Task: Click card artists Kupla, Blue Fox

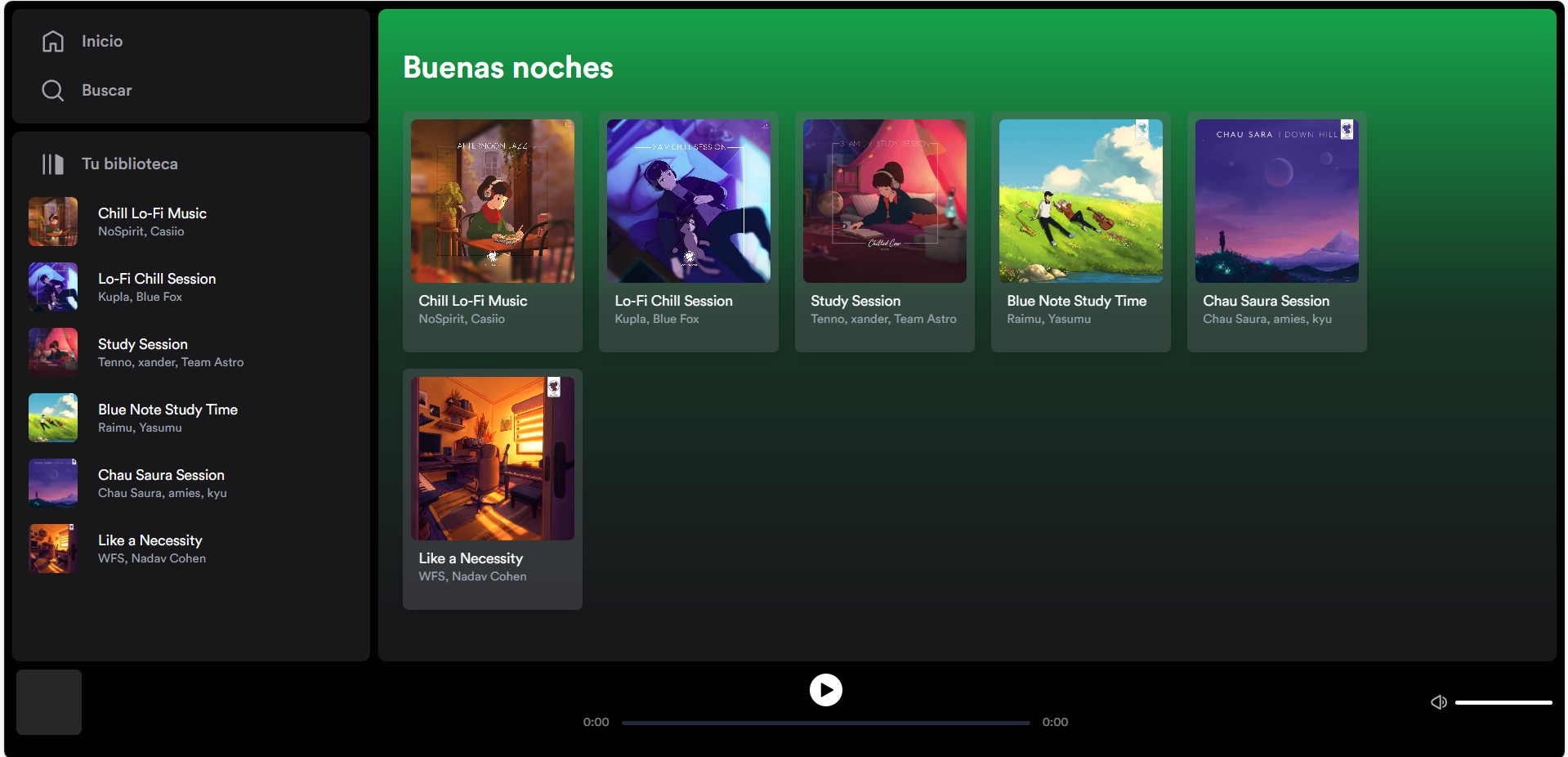Action: pos(657,319)
